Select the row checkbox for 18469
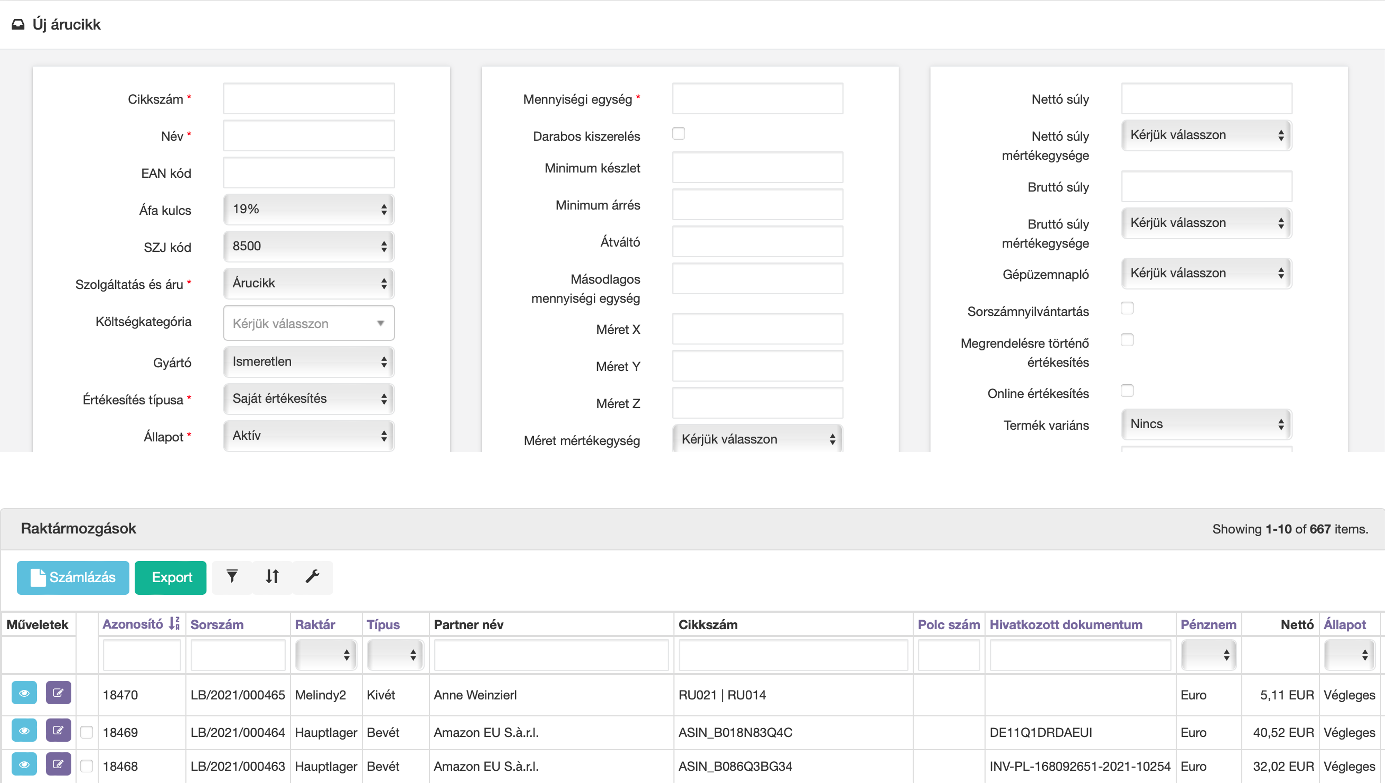Screen dimensions: 1385x783 pyautogui.click(x=87, y=732)
